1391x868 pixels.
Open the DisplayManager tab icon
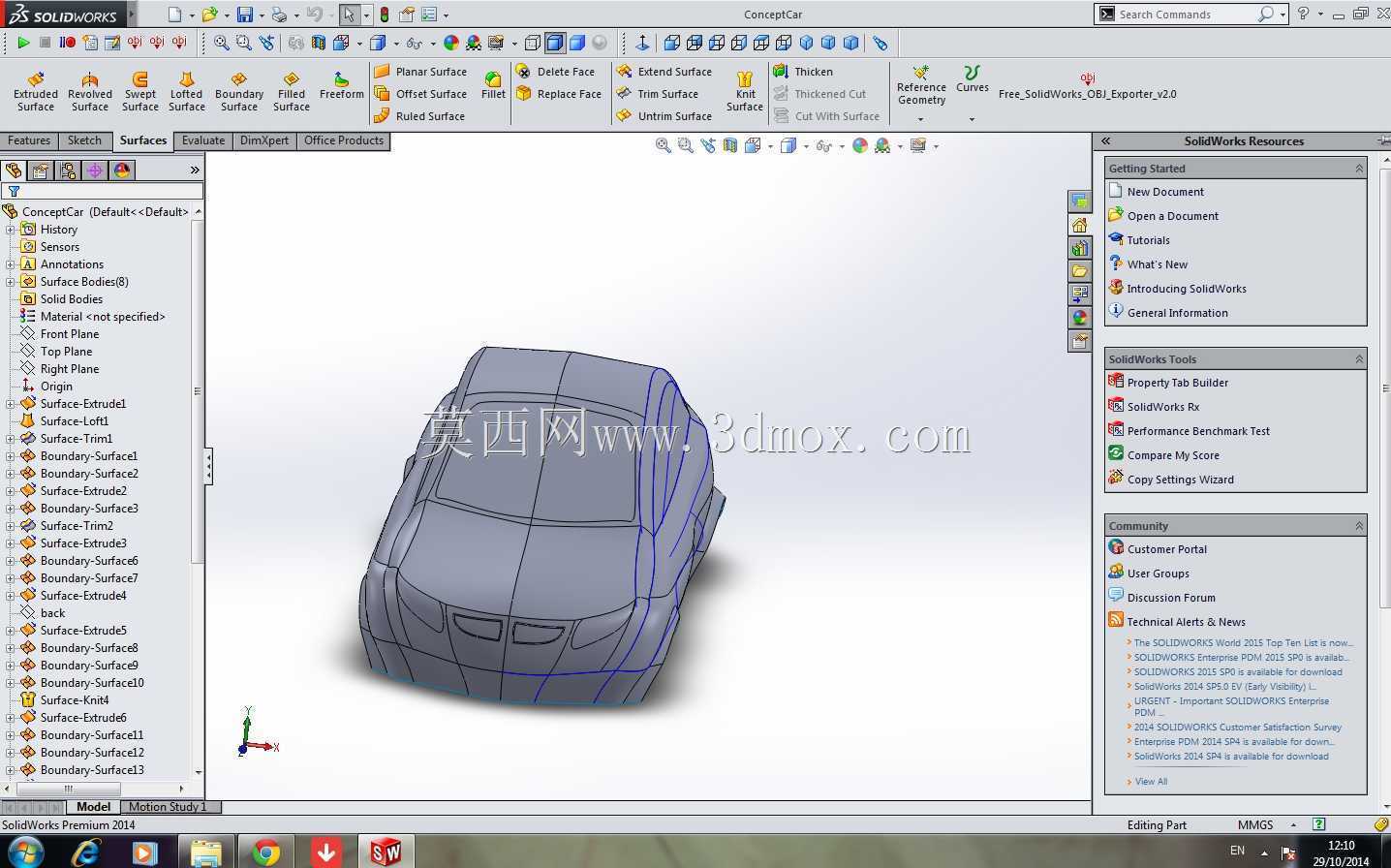122,170
